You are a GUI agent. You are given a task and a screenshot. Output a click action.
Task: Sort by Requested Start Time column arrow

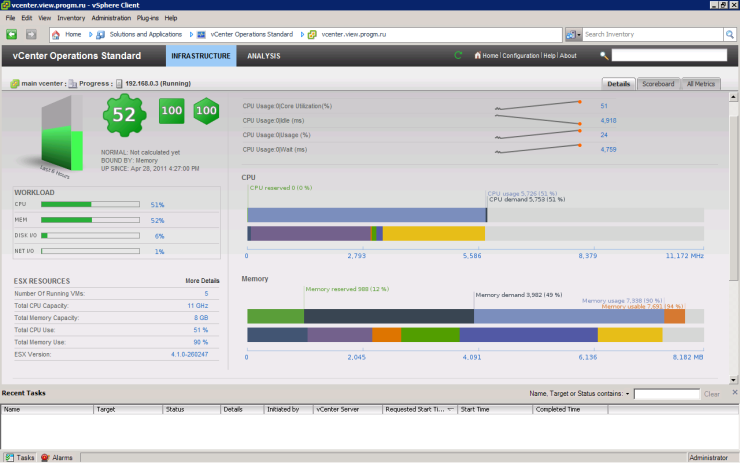click(450, 409)
